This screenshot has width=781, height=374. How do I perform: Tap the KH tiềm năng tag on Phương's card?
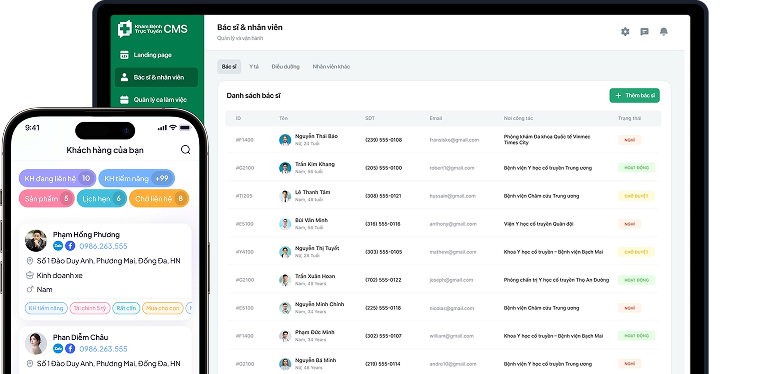46,308
